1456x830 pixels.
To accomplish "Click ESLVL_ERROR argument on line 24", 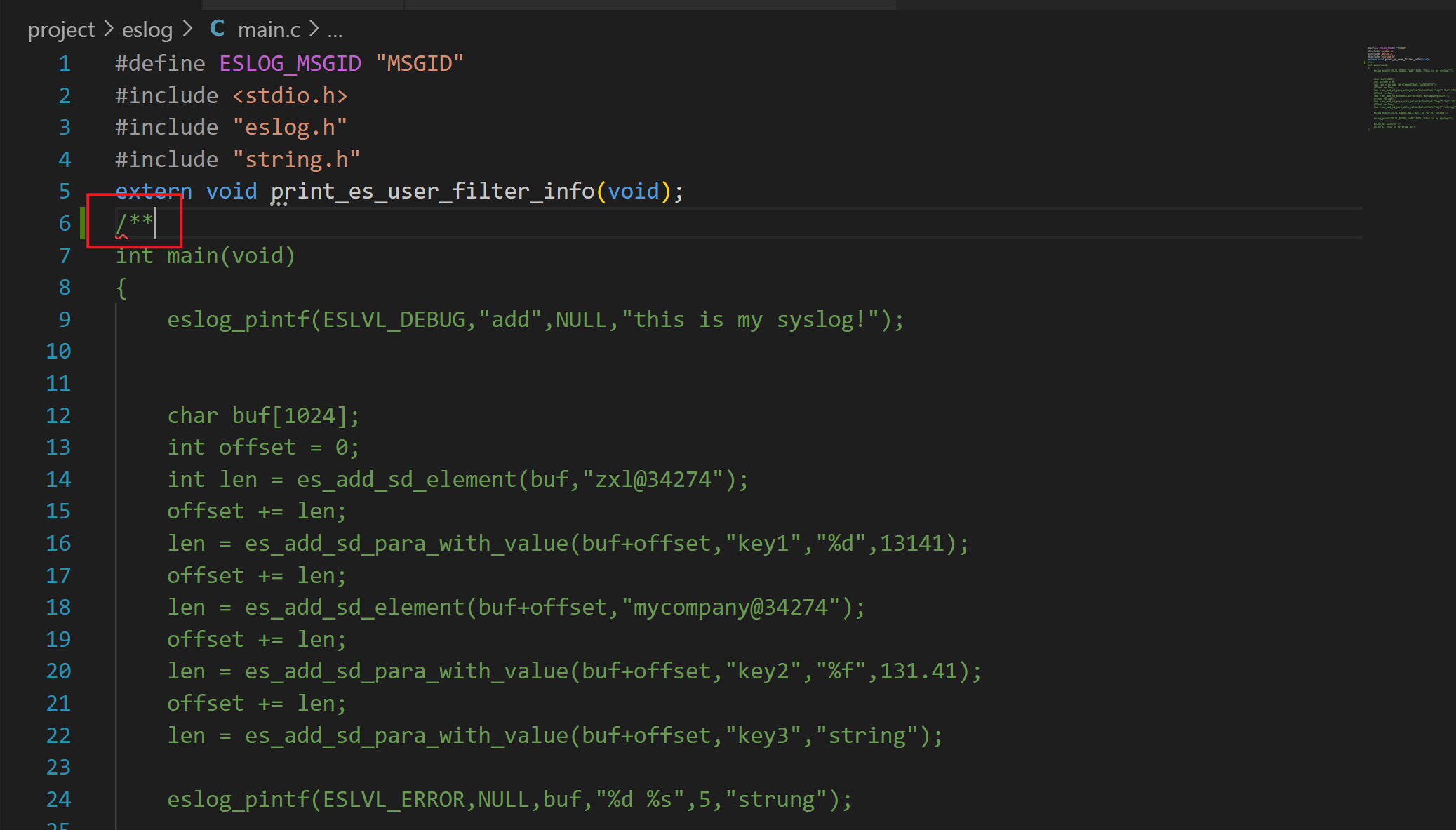I will pyautogui.click(x=394, y=800).
